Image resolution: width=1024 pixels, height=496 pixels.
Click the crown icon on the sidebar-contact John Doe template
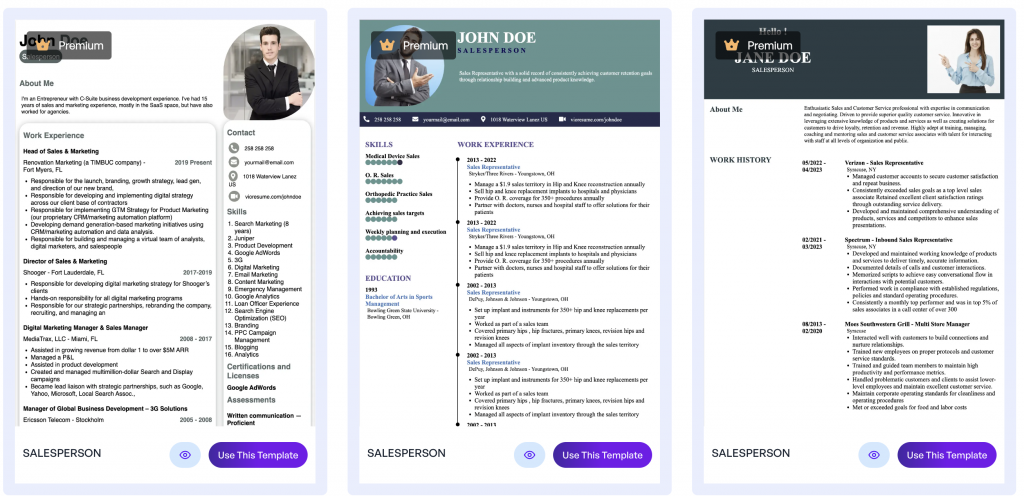[x=43, y=45]
